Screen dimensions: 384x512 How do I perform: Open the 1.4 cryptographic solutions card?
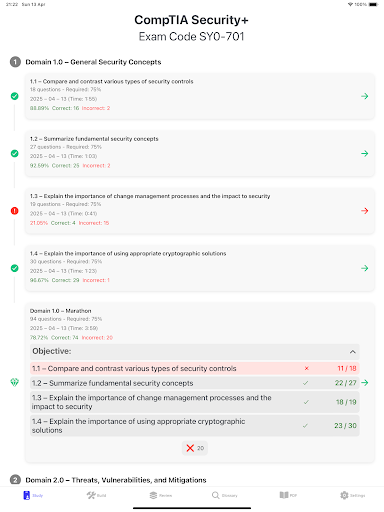pyautogui.click(x=200, y=268)
